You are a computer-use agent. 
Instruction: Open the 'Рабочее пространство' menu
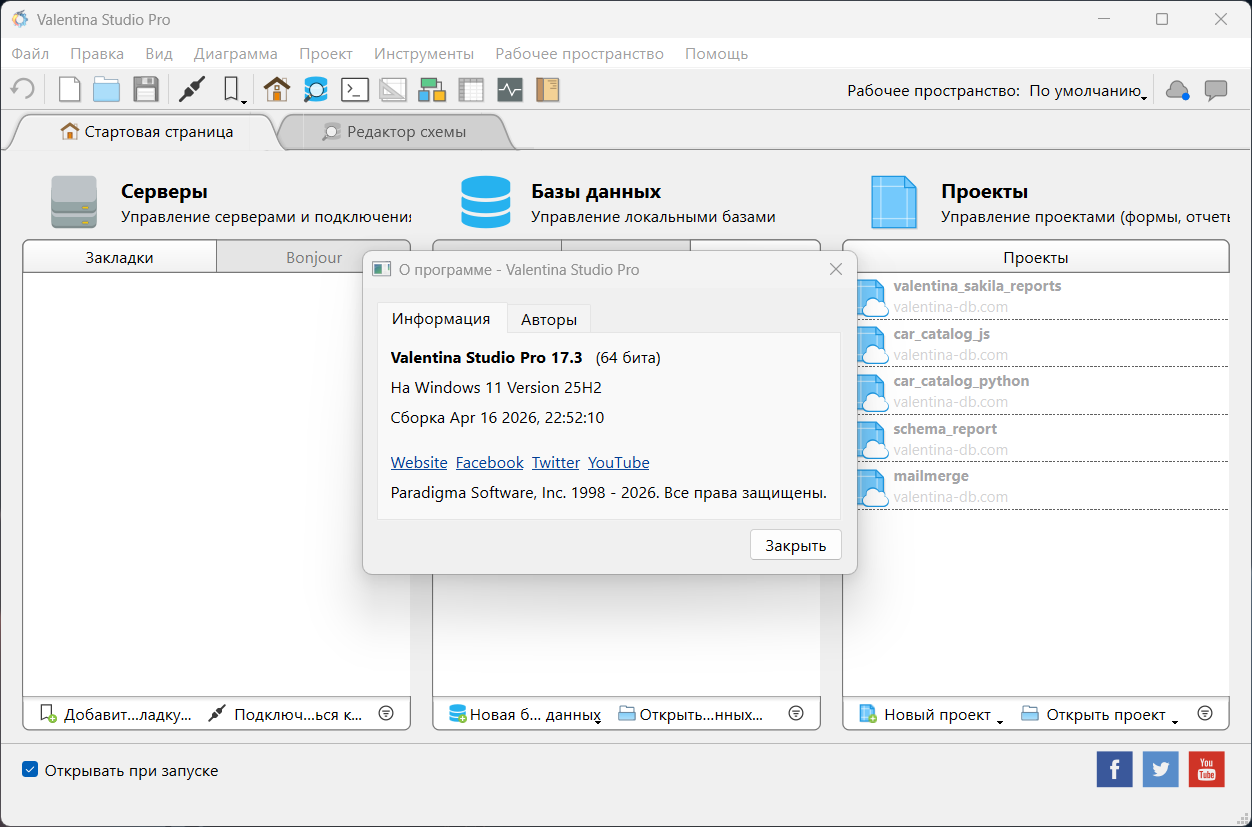580,54
